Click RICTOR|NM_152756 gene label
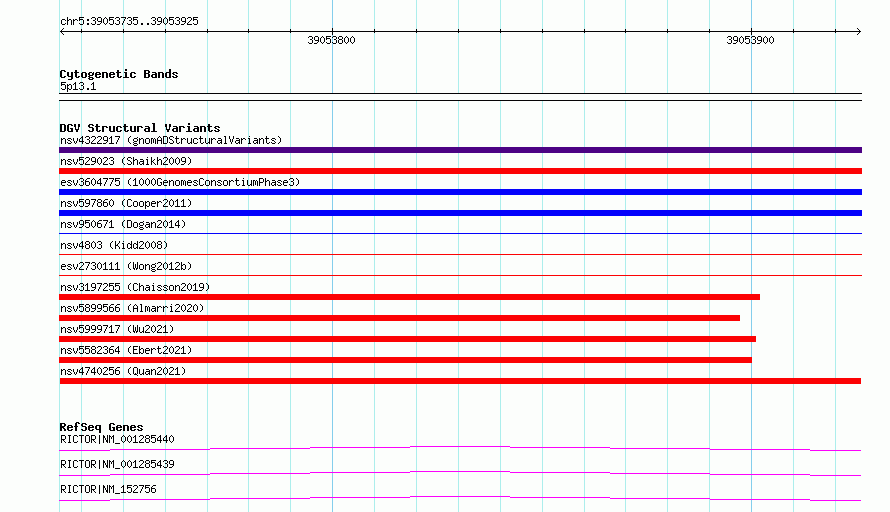This screenshot has height=512, width=890. pos(108,489)
